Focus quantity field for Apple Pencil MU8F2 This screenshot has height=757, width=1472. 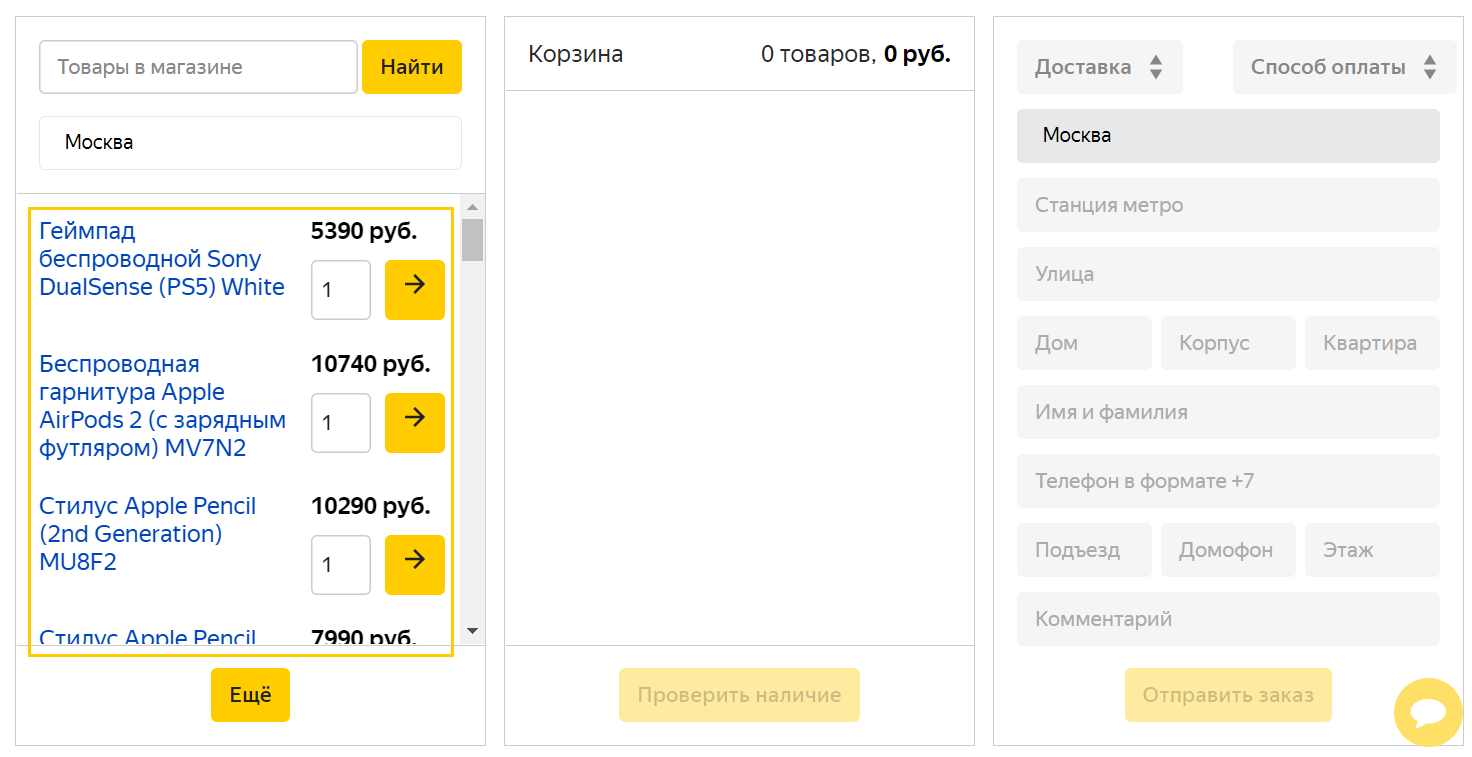tap(341, 565)
